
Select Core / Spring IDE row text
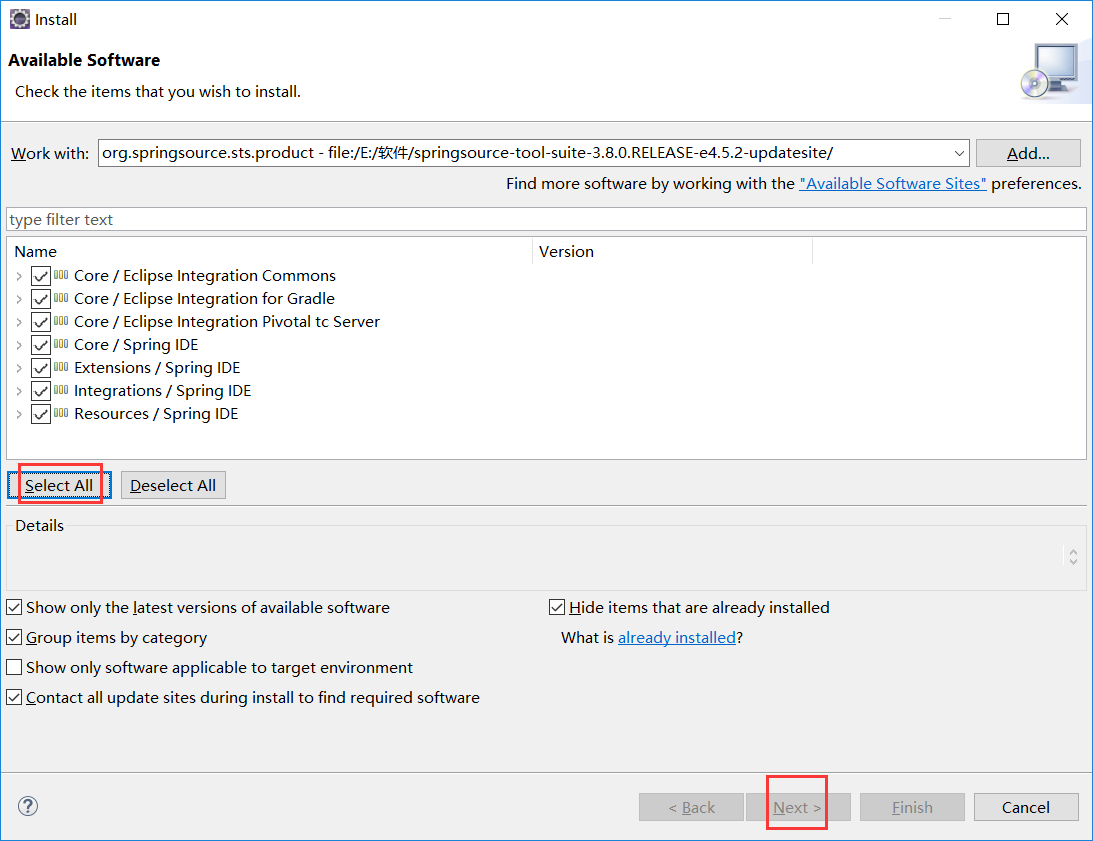[136, 345]
